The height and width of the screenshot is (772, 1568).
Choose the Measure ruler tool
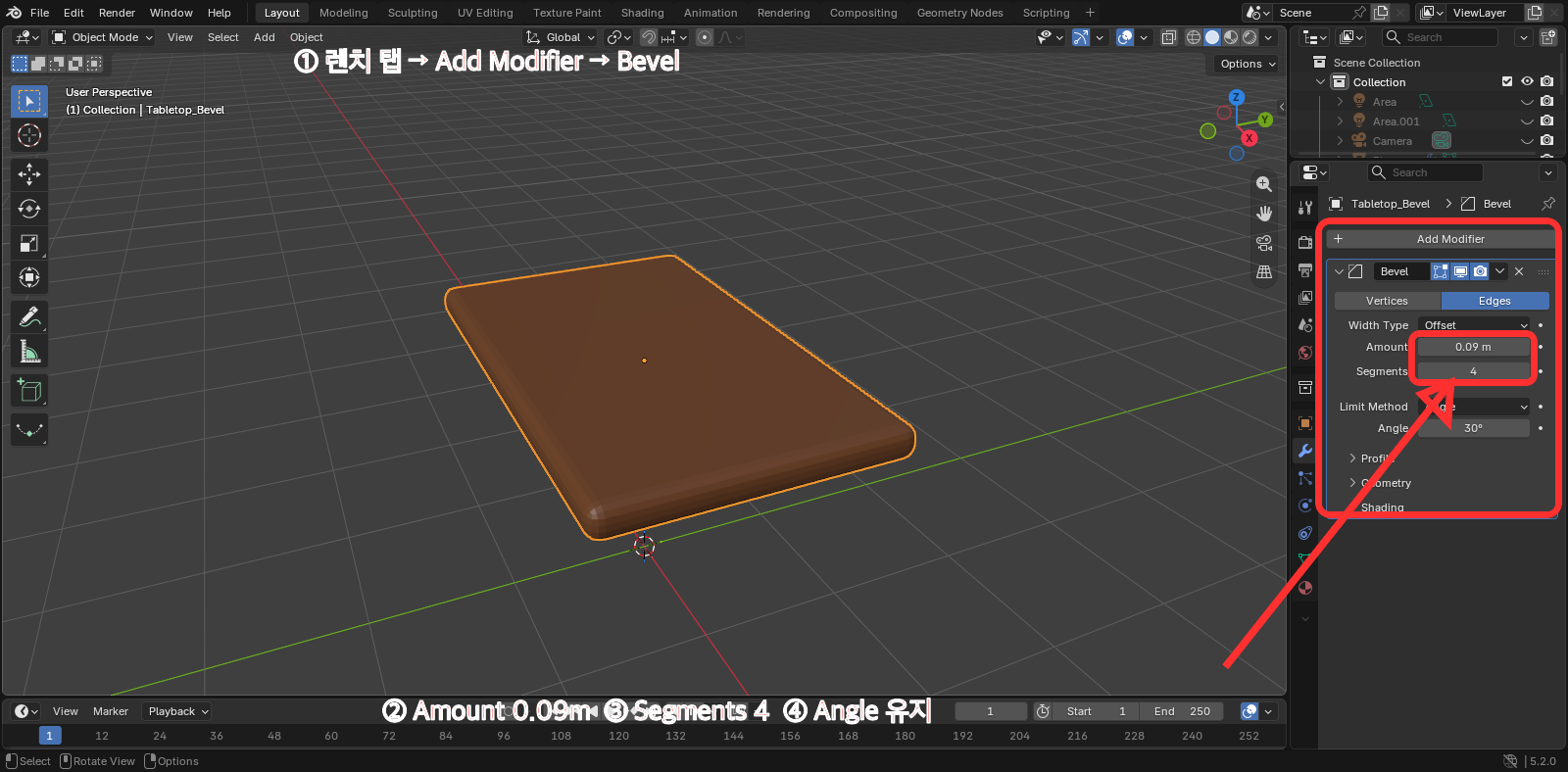(29, 352)
